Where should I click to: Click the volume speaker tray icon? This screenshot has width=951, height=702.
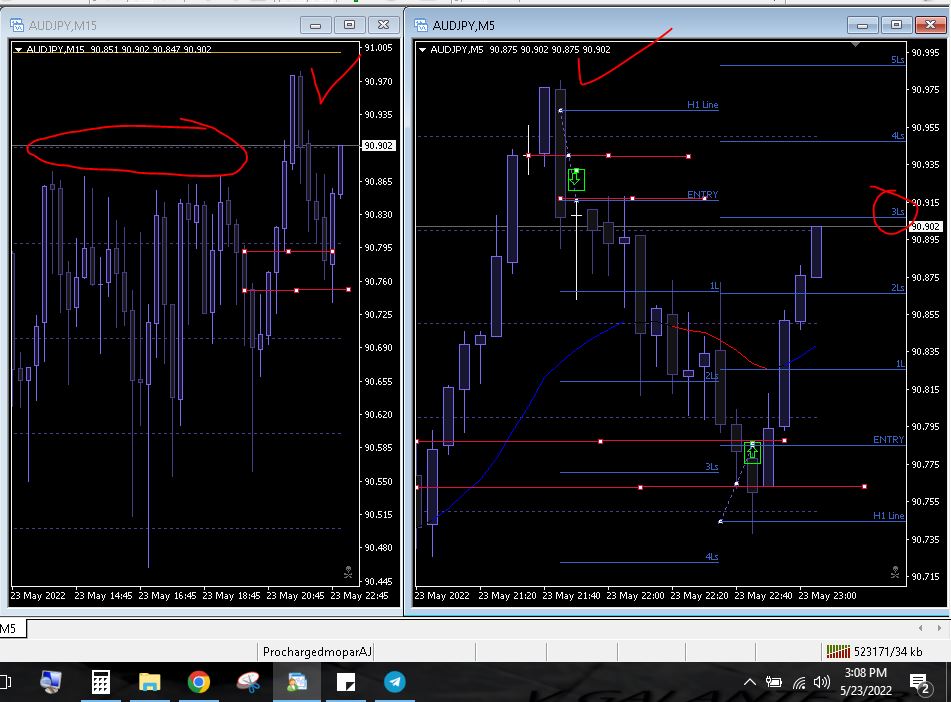tap(822, 682)
